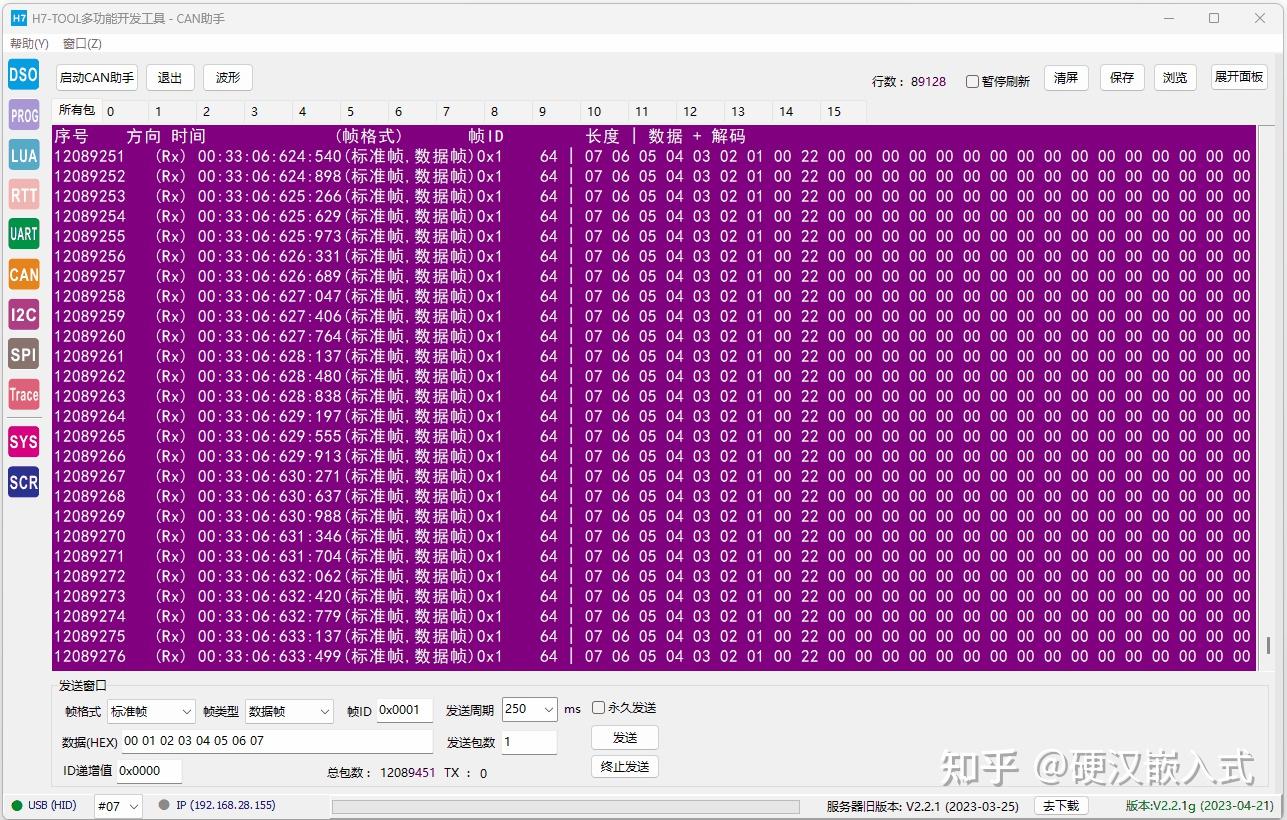The height and width of the screenshot is (820, 1287).
Task: Check the 永久发送 continuous send option
Action: tap(597, 707)
